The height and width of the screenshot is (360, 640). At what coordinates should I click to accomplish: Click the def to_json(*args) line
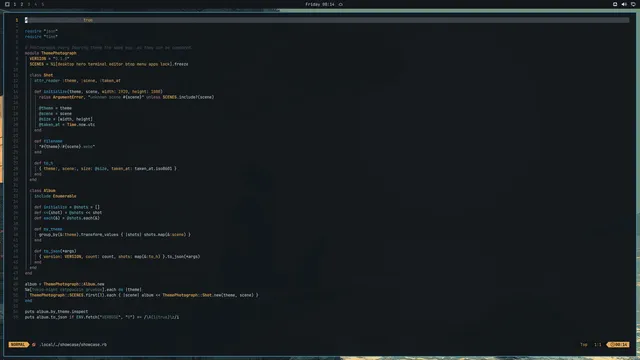coord(55,251)
